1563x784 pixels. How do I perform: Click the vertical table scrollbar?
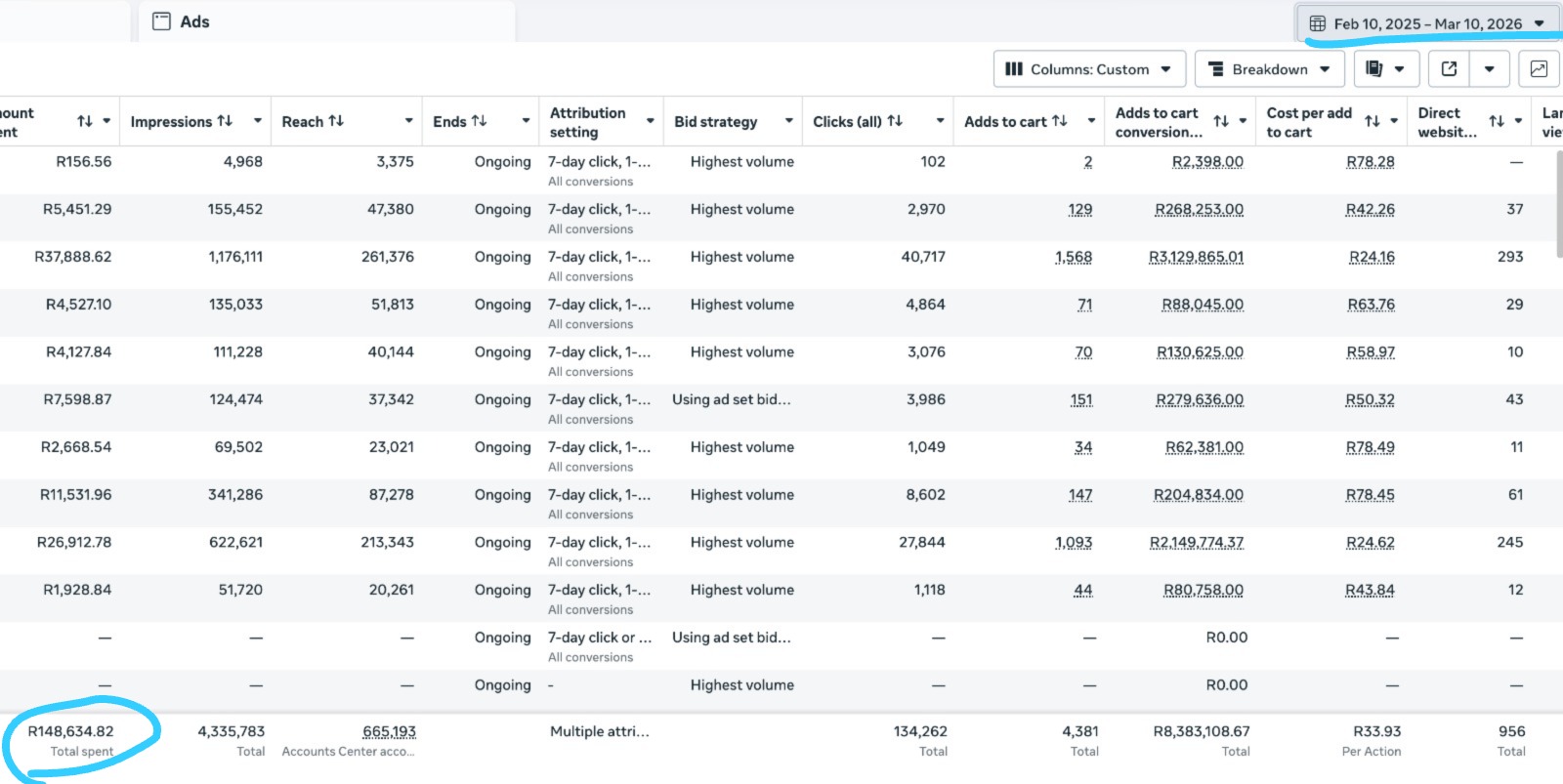tap(1558, 205)
